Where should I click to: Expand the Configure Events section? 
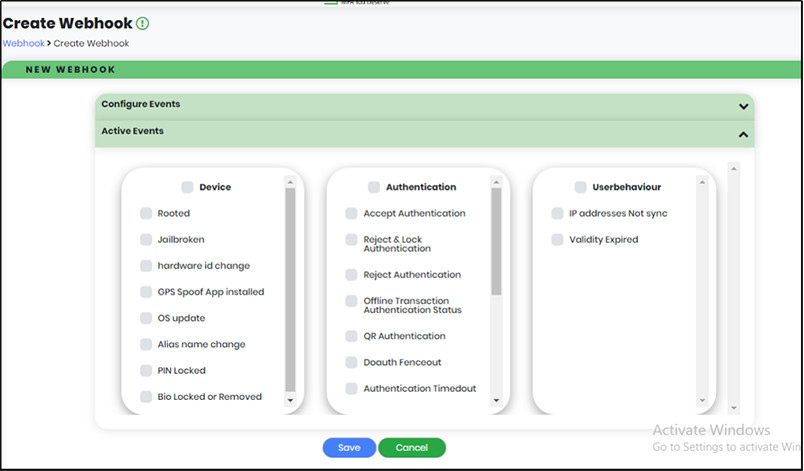click(x=743, y=107)
